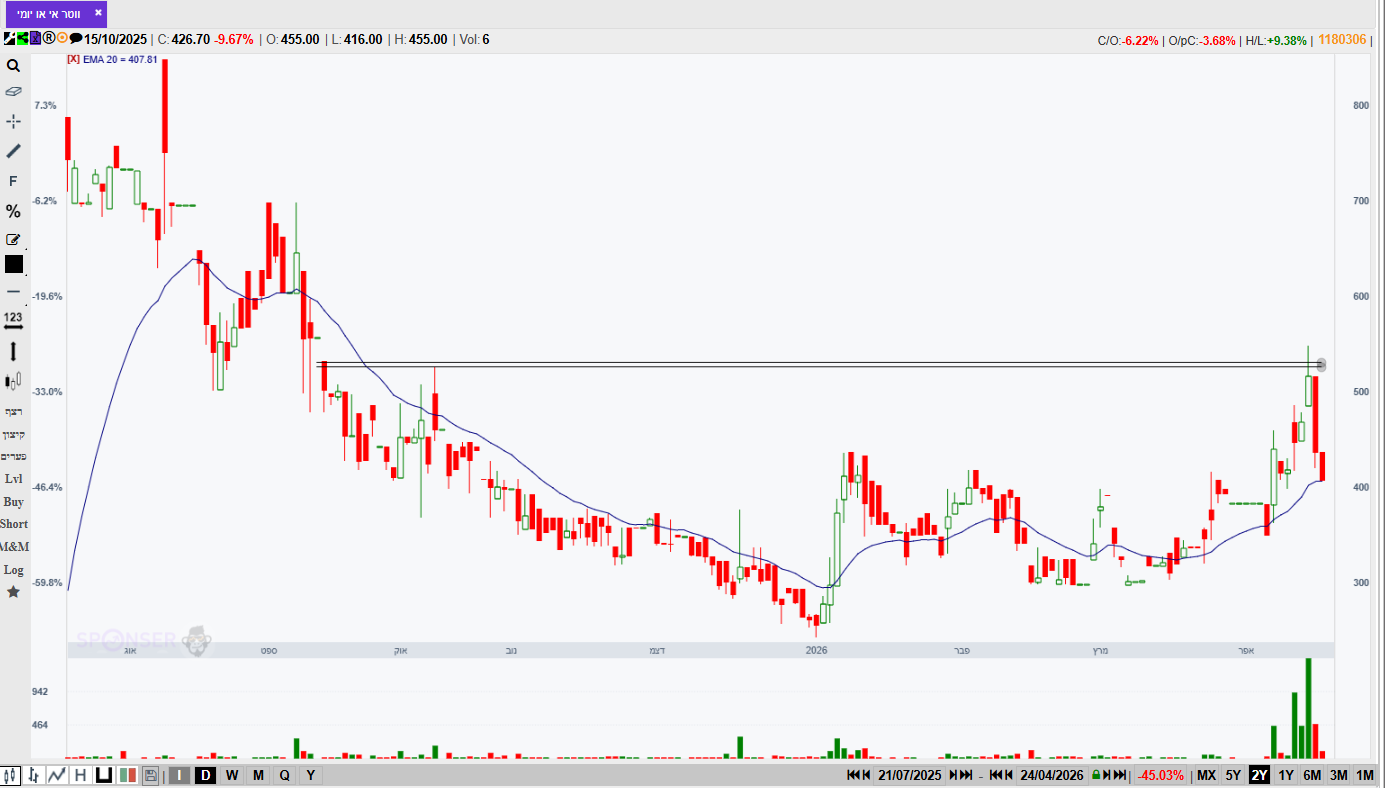Viewport: 1385px width, 788px height.
Task: Select the 2Y range
Action: point(1259,775)
